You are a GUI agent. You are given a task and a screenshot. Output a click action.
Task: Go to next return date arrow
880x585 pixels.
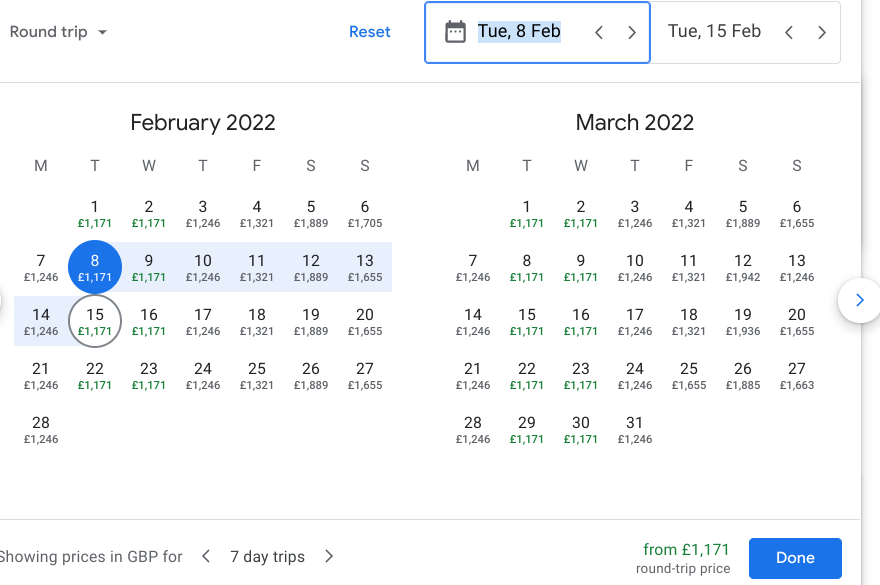[822, 32]
